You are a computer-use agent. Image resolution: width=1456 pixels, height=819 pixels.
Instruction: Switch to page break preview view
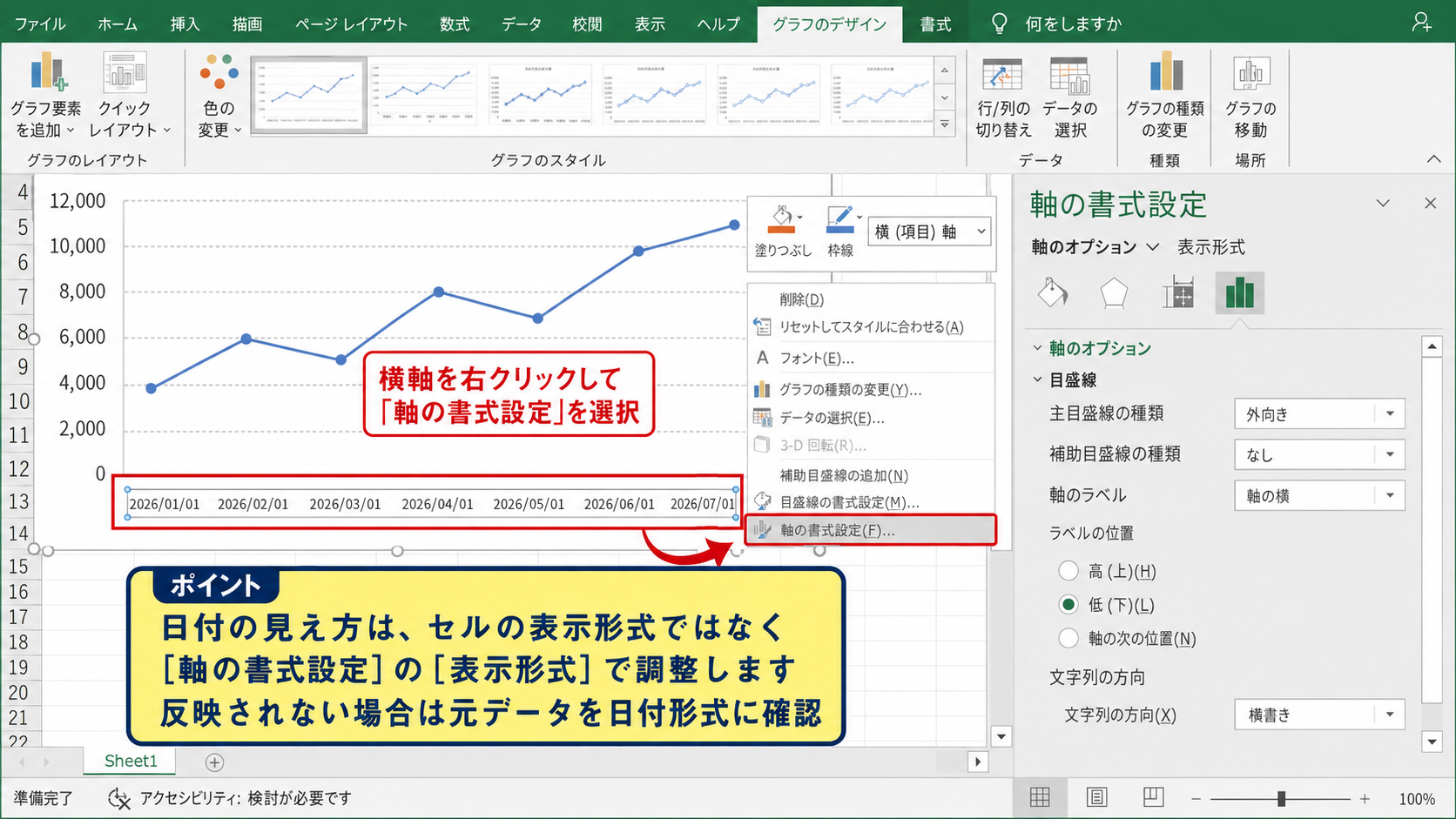click(x=1153, y=797)
